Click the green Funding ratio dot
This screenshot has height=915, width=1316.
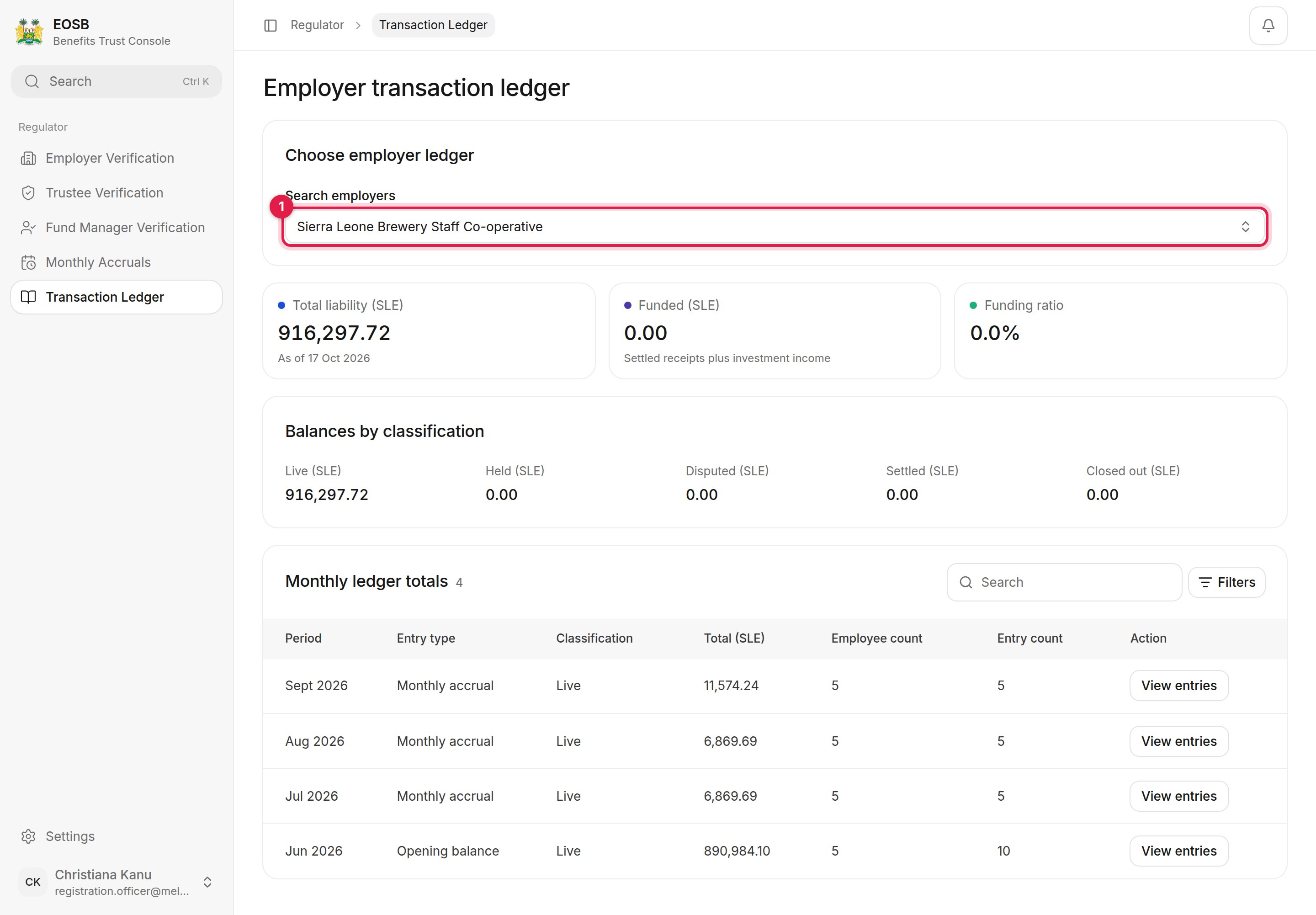click(973, 306)
